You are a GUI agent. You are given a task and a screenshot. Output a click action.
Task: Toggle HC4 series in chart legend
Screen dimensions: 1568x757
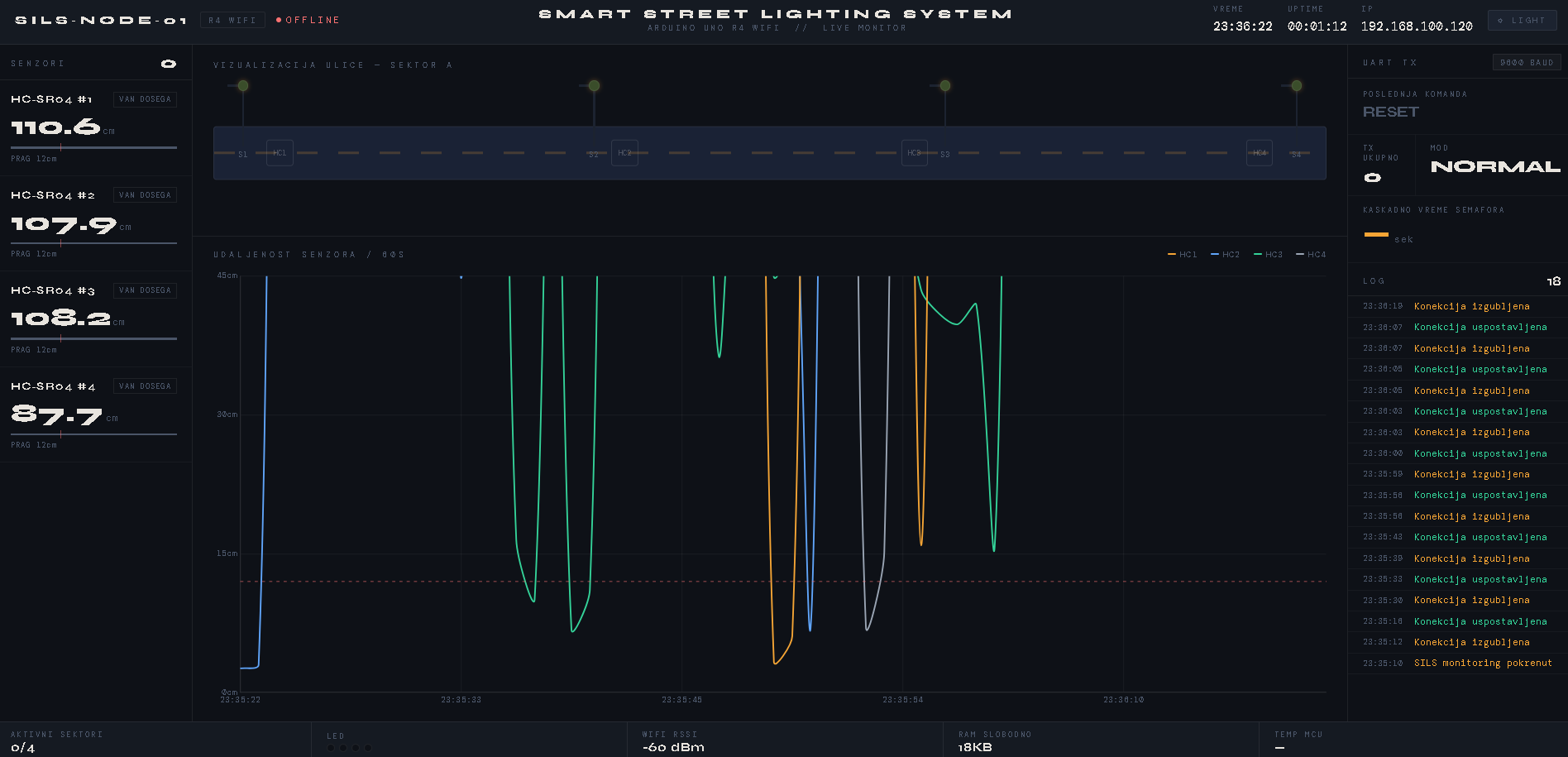click(1311, 255)
